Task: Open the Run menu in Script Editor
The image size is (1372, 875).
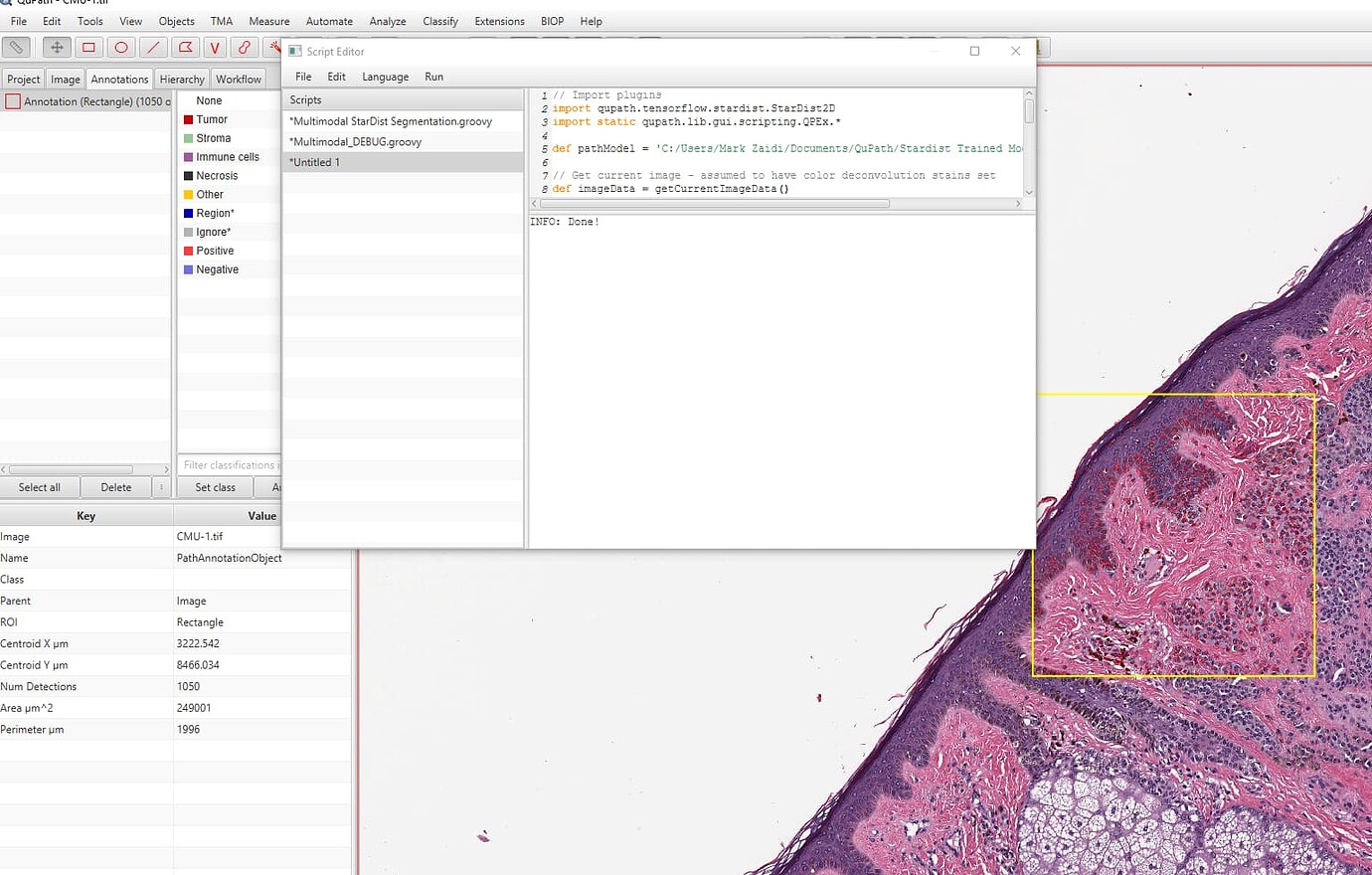Action: 433,77
